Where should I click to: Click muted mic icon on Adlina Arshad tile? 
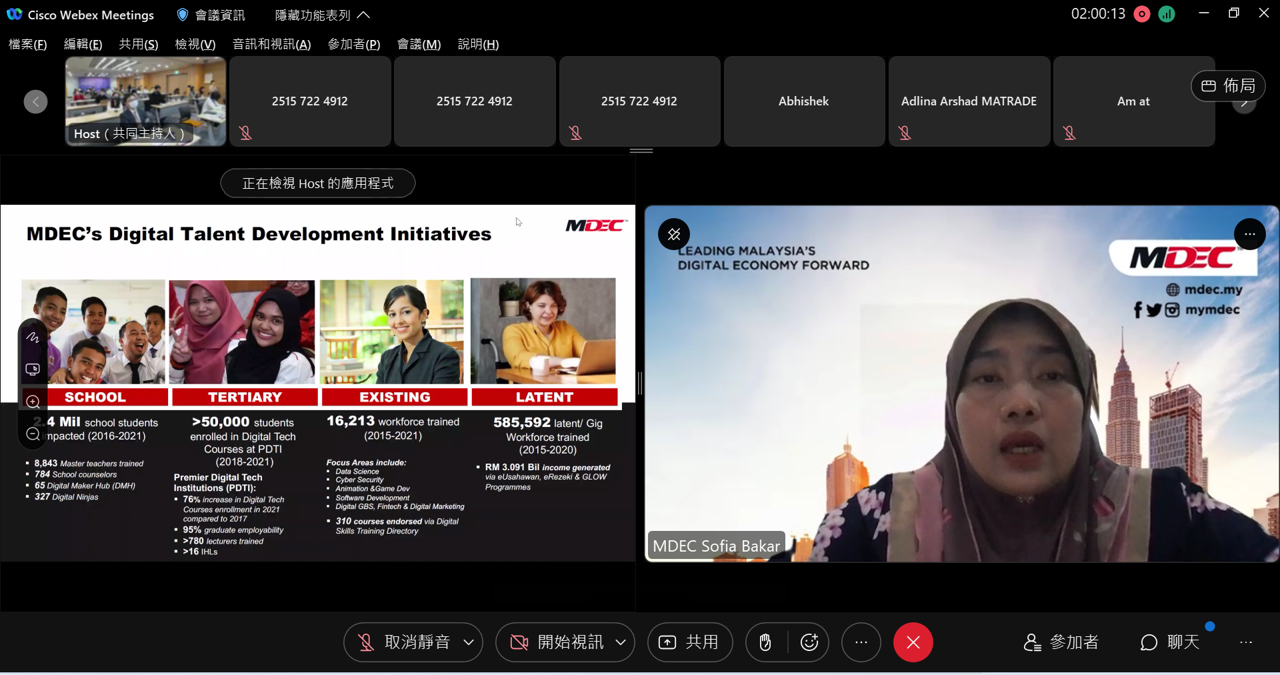pos(905,133)
